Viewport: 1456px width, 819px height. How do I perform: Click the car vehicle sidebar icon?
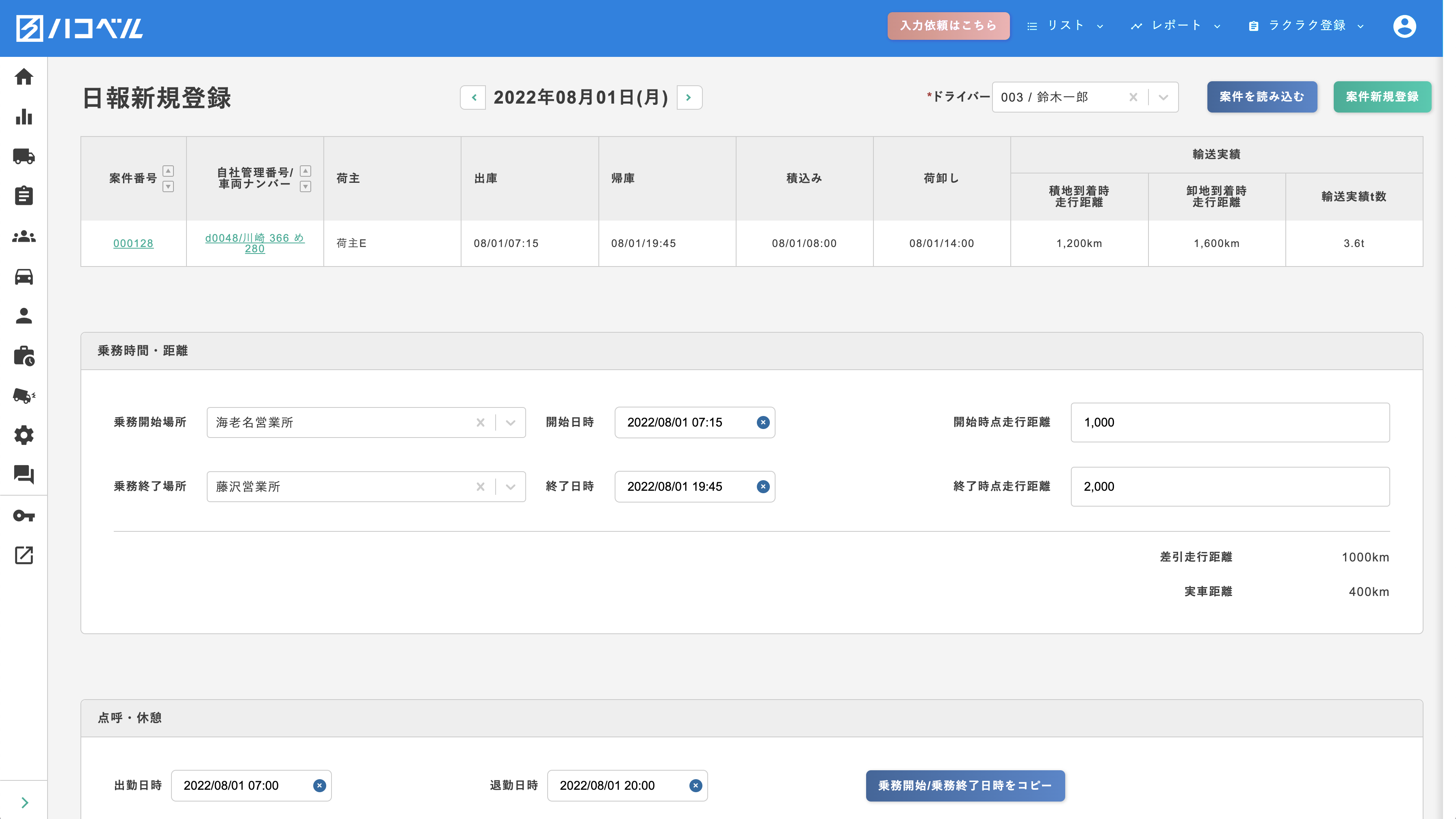click(x=24, y=276)
